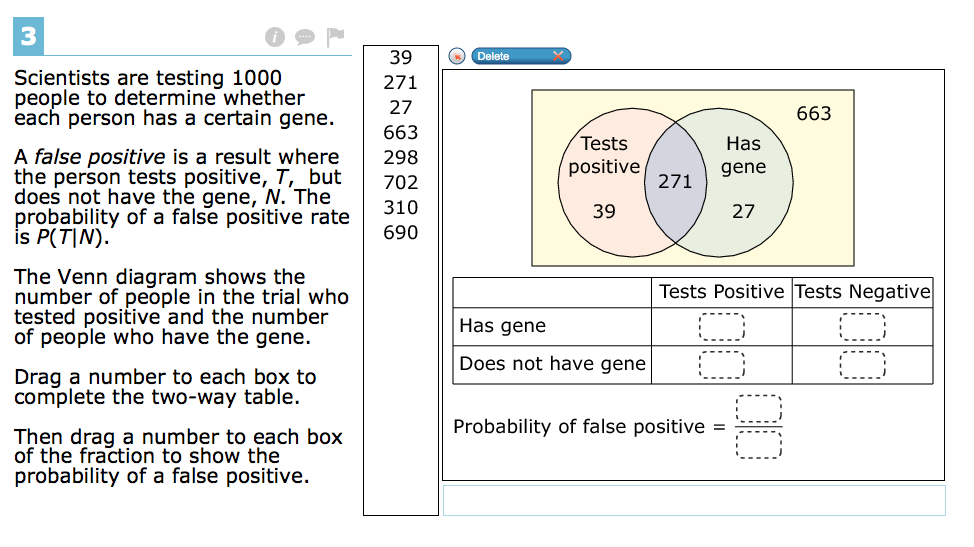Select number 39 in the number list
The width and height of the screenshot is (974, 547).
click(x=401, y=58)
